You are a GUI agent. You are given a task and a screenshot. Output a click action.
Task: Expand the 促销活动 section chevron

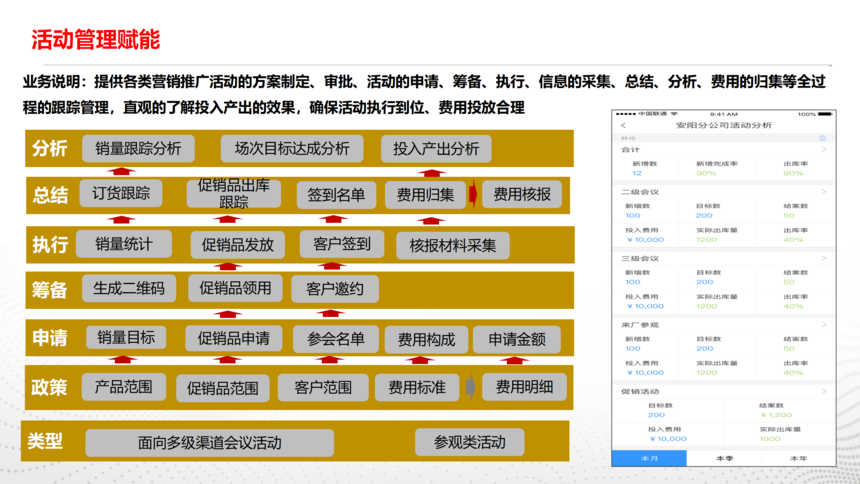tap(823, 391)
